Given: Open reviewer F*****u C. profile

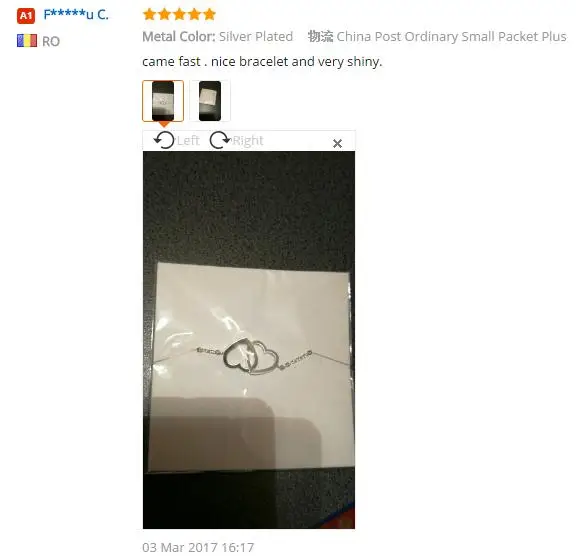Looking at the screenshot, I should point(76,15).
